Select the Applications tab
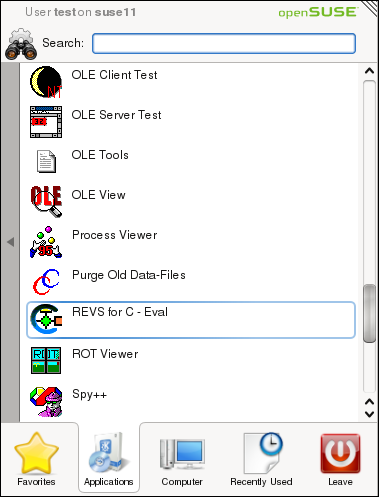This screenshot has width=379, height=497. tap(109, 459)
